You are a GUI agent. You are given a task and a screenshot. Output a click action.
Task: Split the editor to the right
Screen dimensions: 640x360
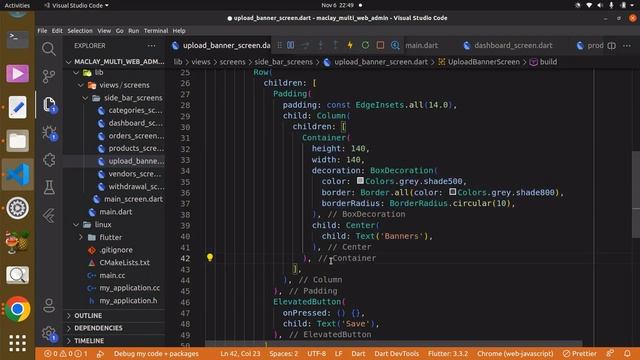[611, 46]
